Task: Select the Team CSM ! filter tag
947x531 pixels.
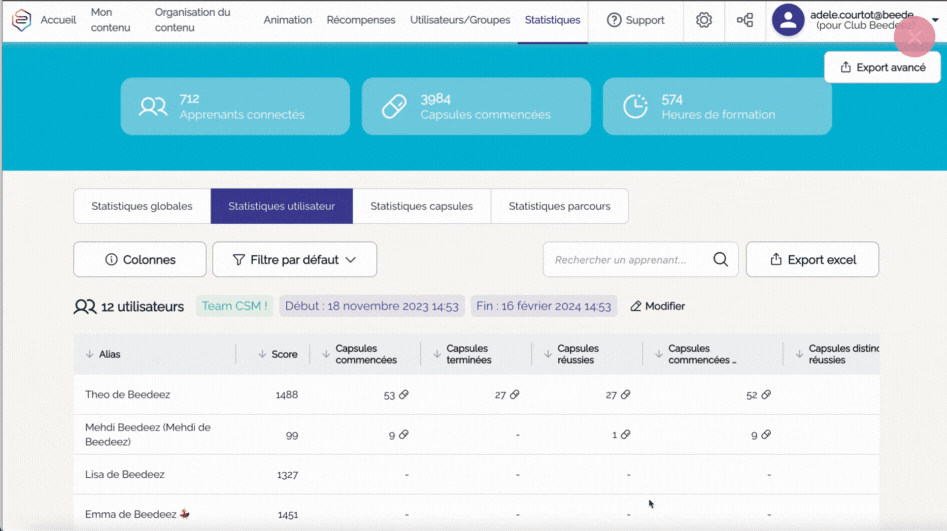Action: tap(235, 306)
